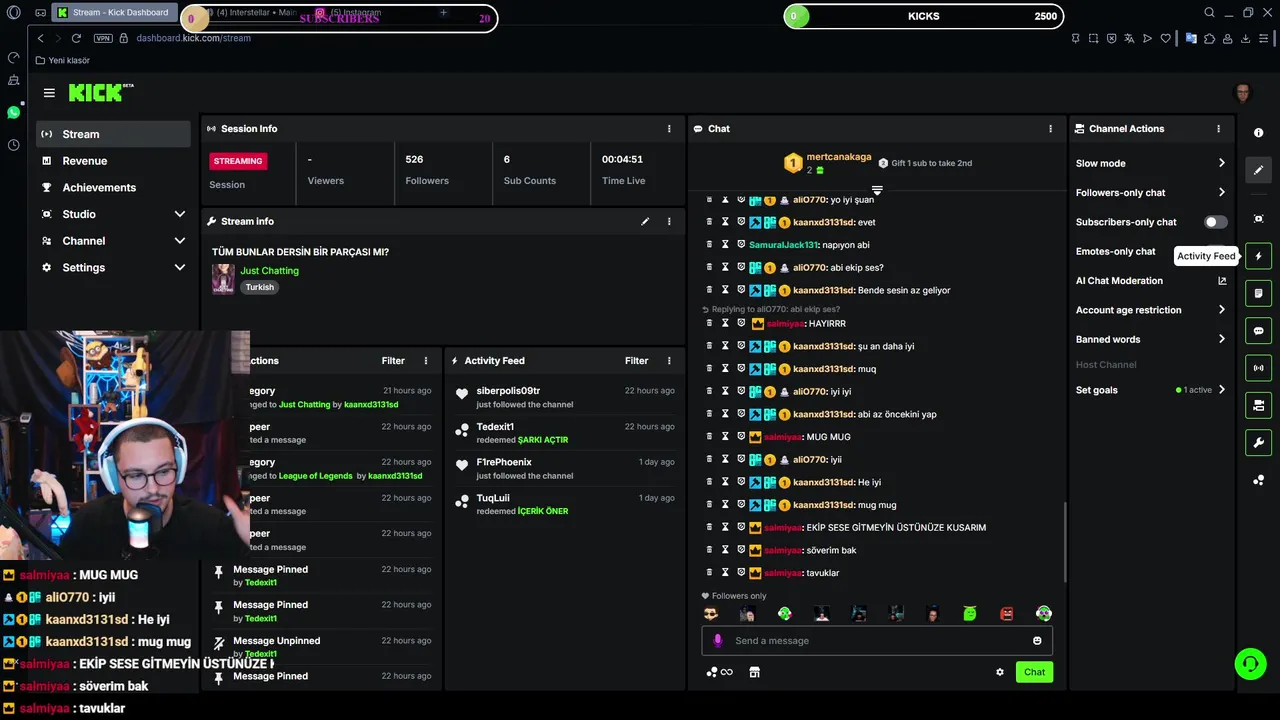Timeout user salmiyaa on tavuklar message
Image resolution: width=1280 pixels, height=720 pixels.
[x=725, y=573]
